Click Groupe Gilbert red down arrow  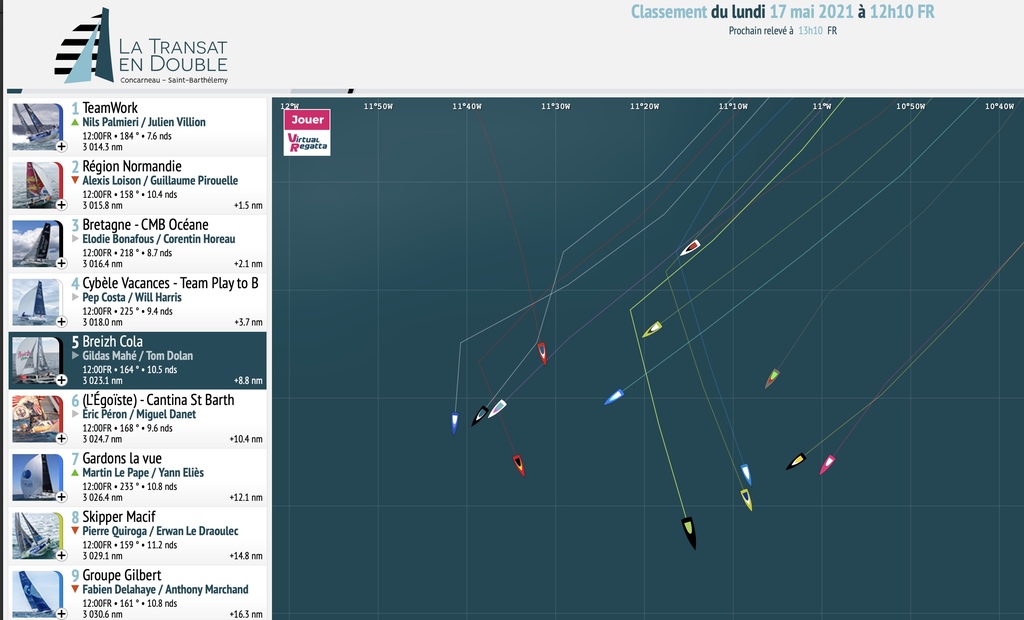pos(75,589)
